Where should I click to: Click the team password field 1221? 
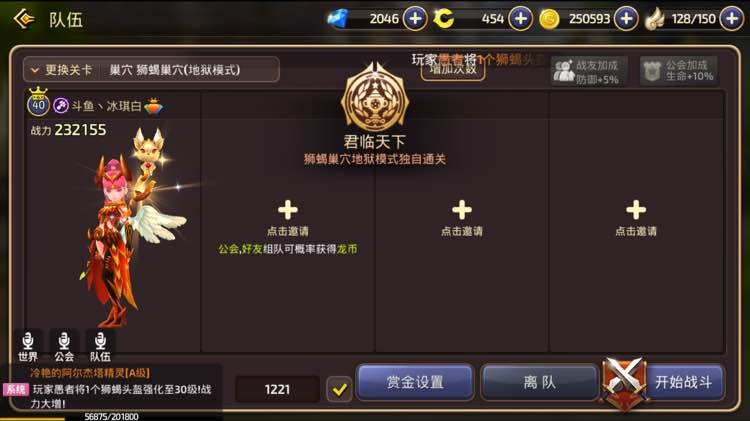pyautogui.click(x=277, y=389)
